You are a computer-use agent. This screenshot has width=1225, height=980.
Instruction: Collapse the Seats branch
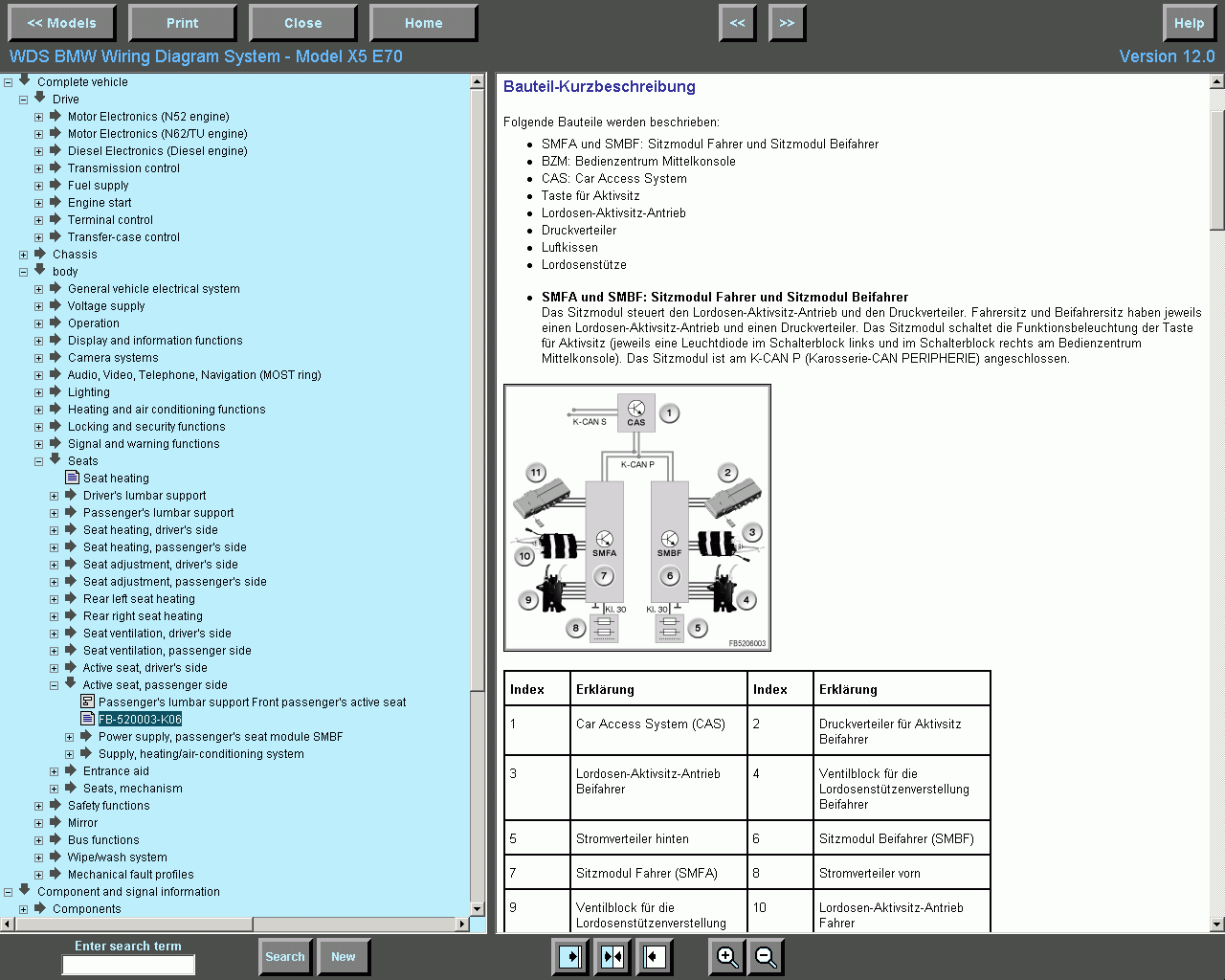38,460
